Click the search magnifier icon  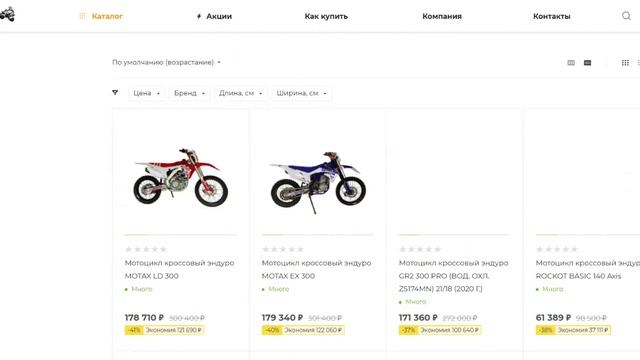tap(626, 16)
